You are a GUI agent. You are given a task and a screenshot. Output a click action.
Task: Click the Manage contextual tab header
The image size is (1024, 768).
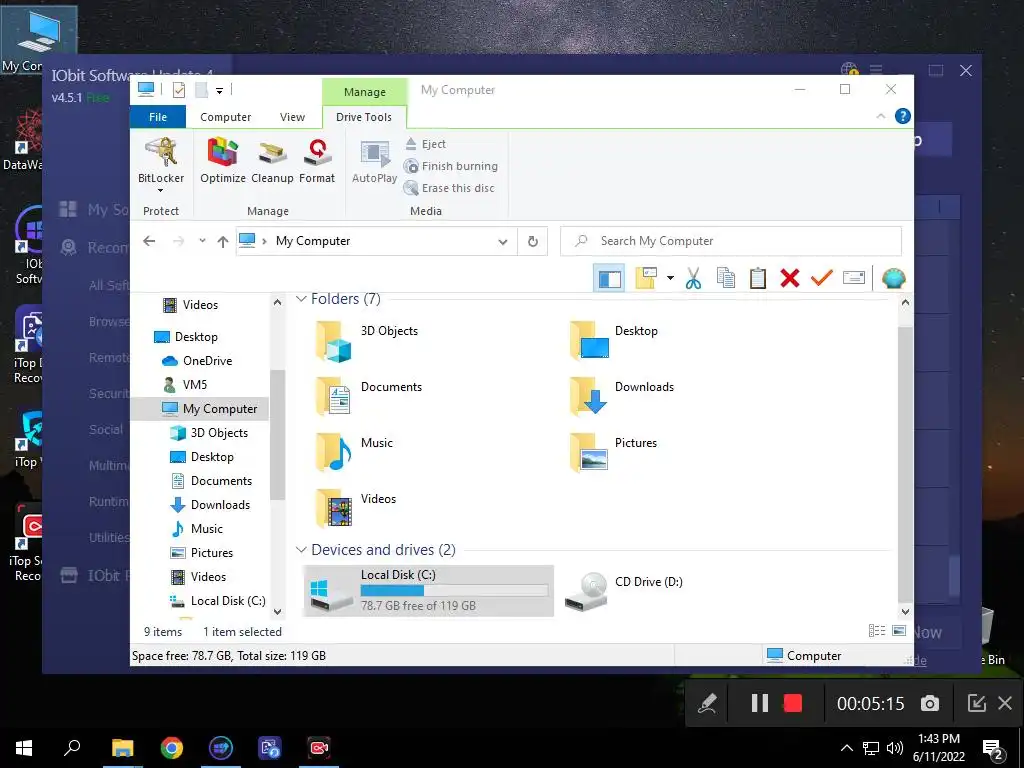(x=364, y=92)
